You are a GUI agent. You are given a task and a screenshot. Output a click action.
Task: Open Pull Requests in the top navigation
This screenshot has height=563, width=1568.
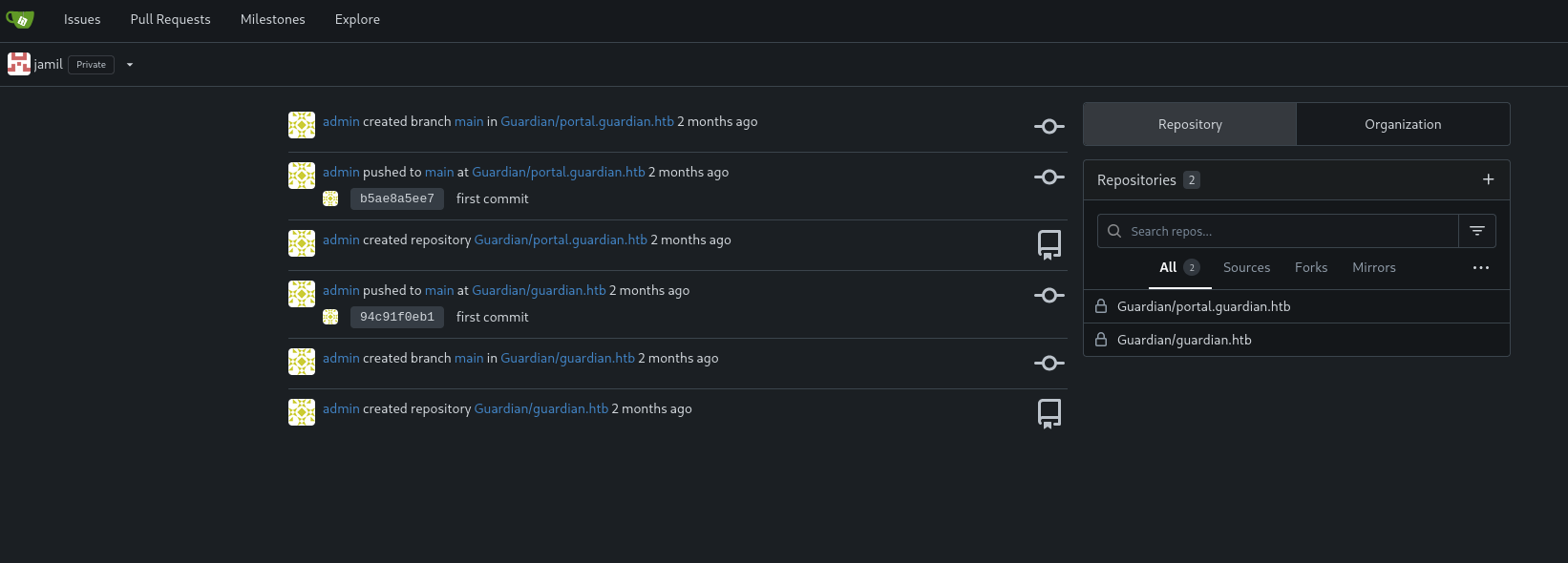pyautogui.click(x=170, y=19)
